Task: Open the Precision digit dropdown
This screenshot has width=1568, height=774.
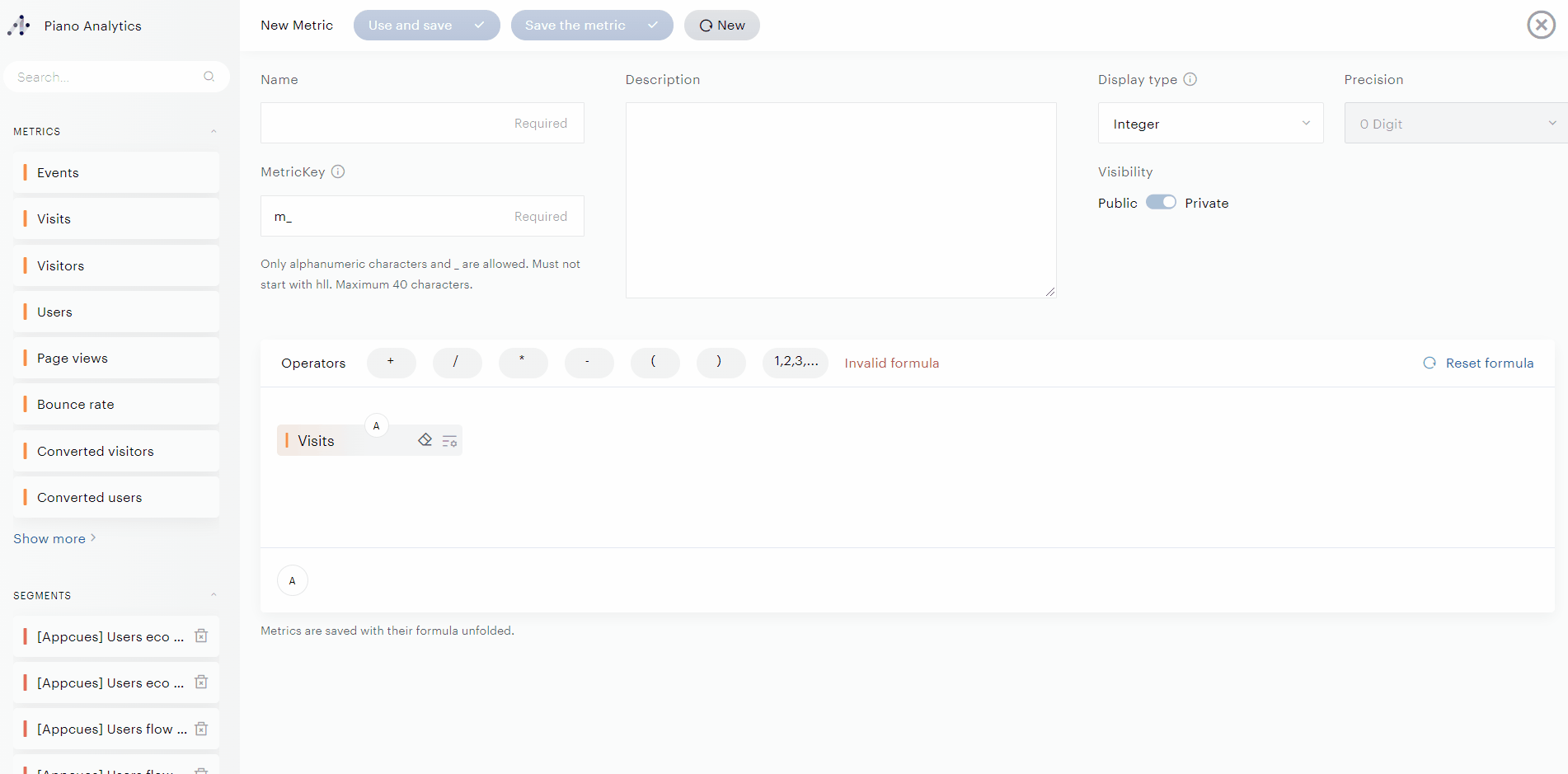Action: [1455, 124]
